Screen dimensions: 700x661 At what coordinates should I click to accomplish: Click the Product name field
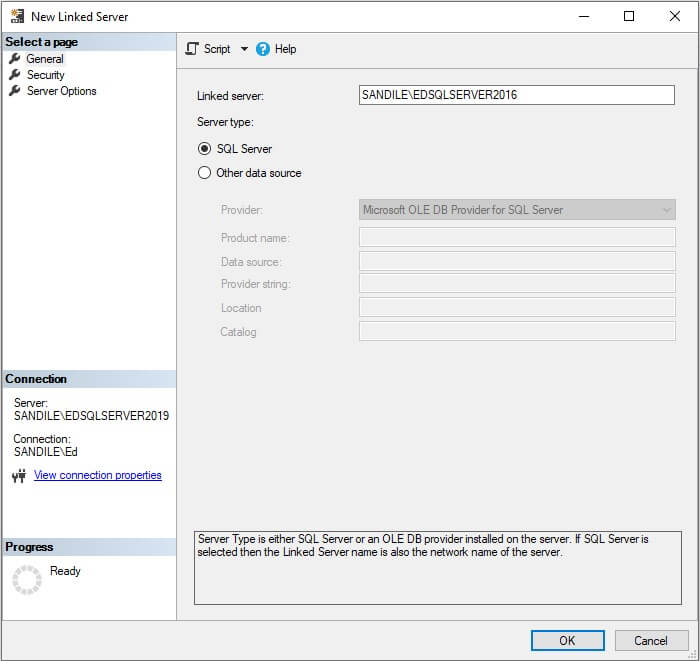(x=517, y=237)
